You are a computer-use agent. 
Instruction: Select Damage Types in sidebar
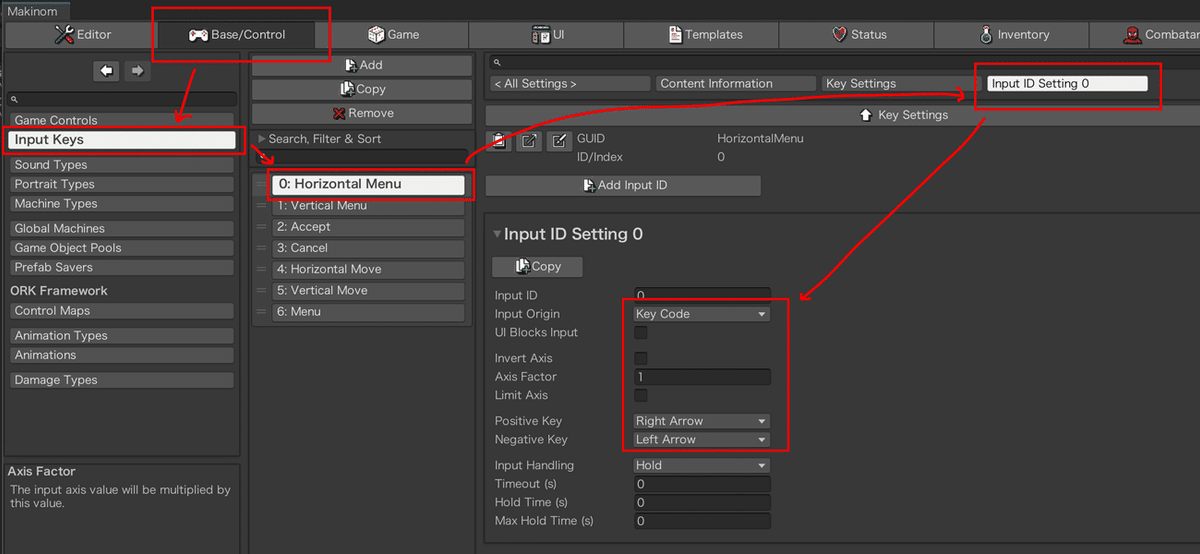[122, 380]
